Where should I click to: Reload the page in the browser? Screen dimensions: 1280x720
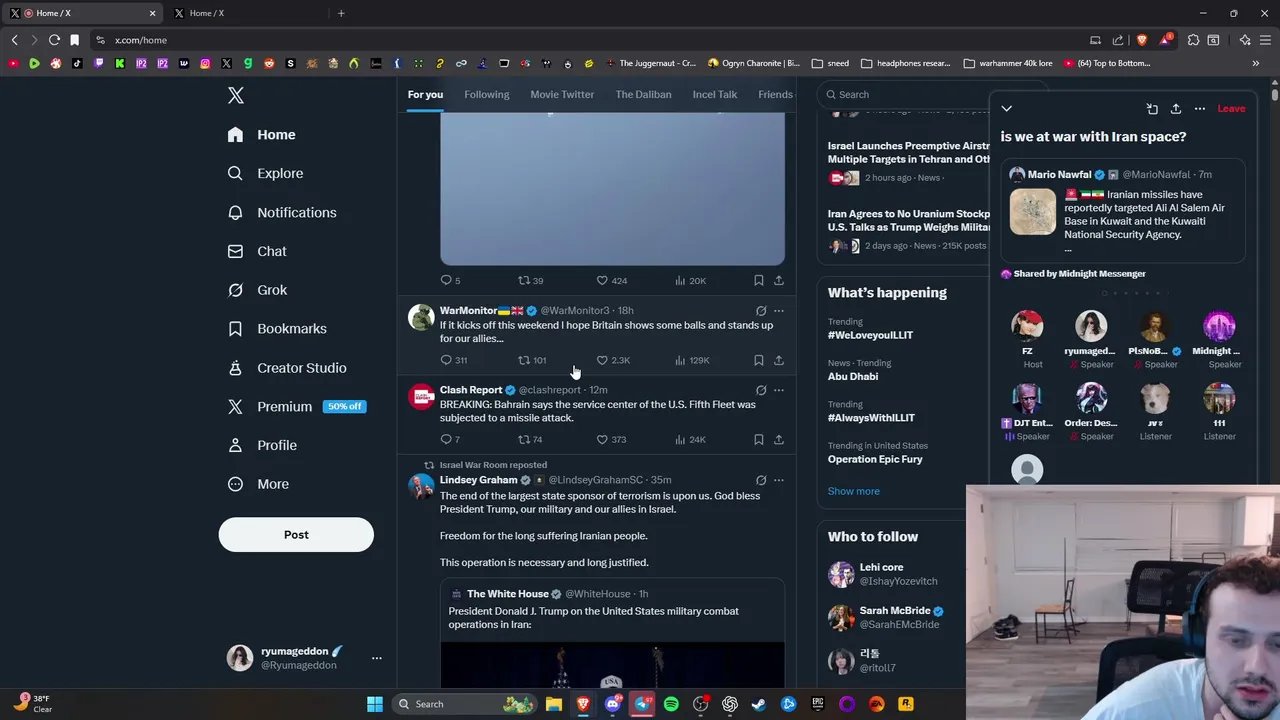[54, 40]
